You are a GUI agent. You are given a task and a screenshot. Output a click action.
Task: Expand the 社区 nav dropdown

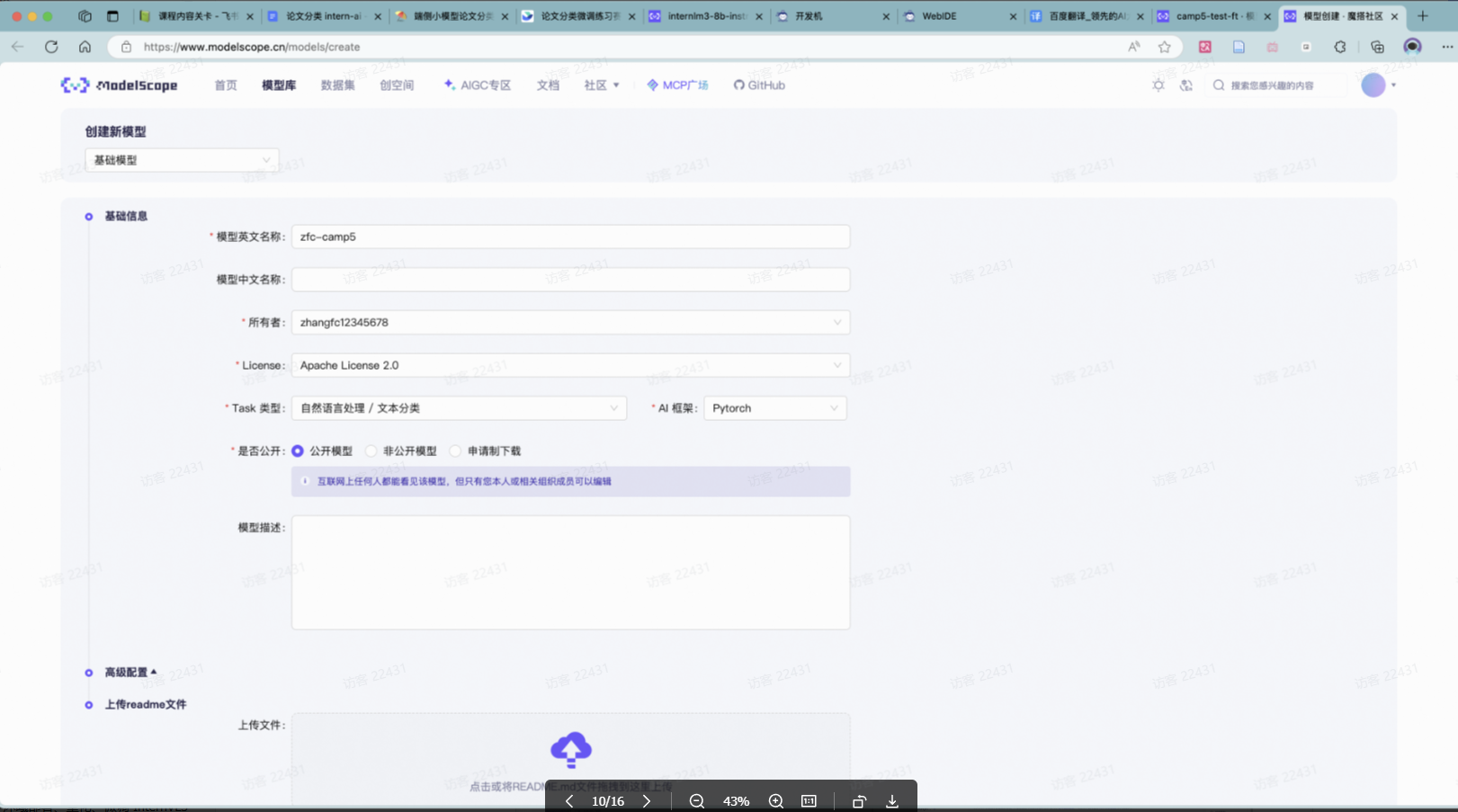click(602, 85)
